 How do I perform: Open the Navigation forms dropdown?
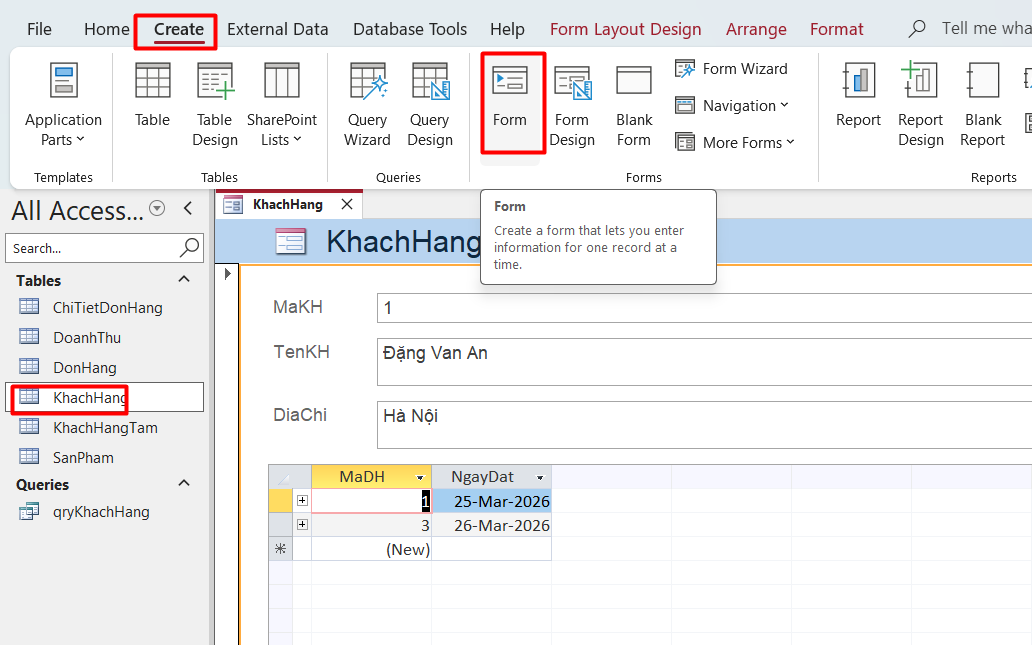click(732, 106)
